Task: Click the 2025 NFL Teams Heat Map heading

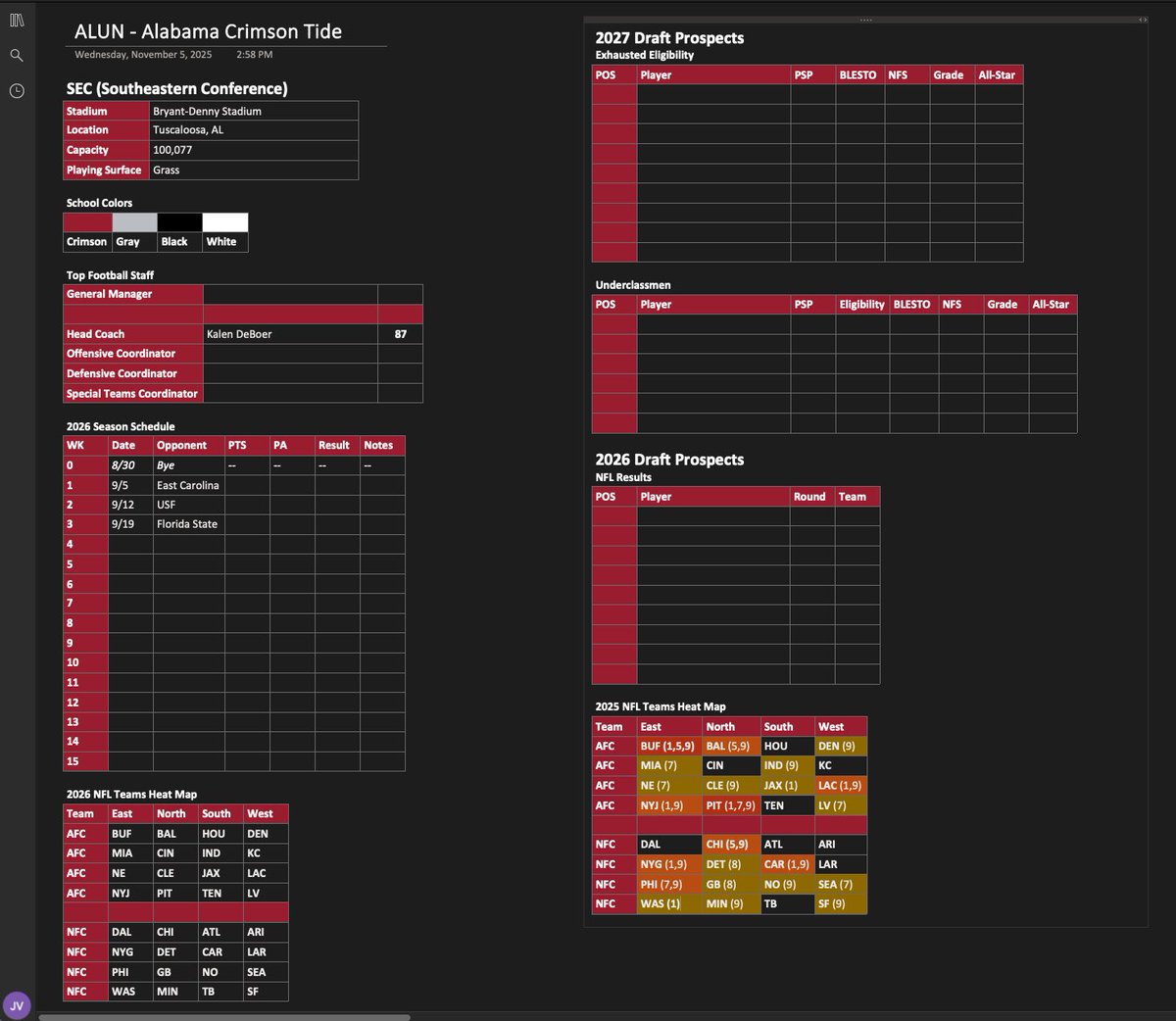Action: pyautogui.click(x=661, y=706)
